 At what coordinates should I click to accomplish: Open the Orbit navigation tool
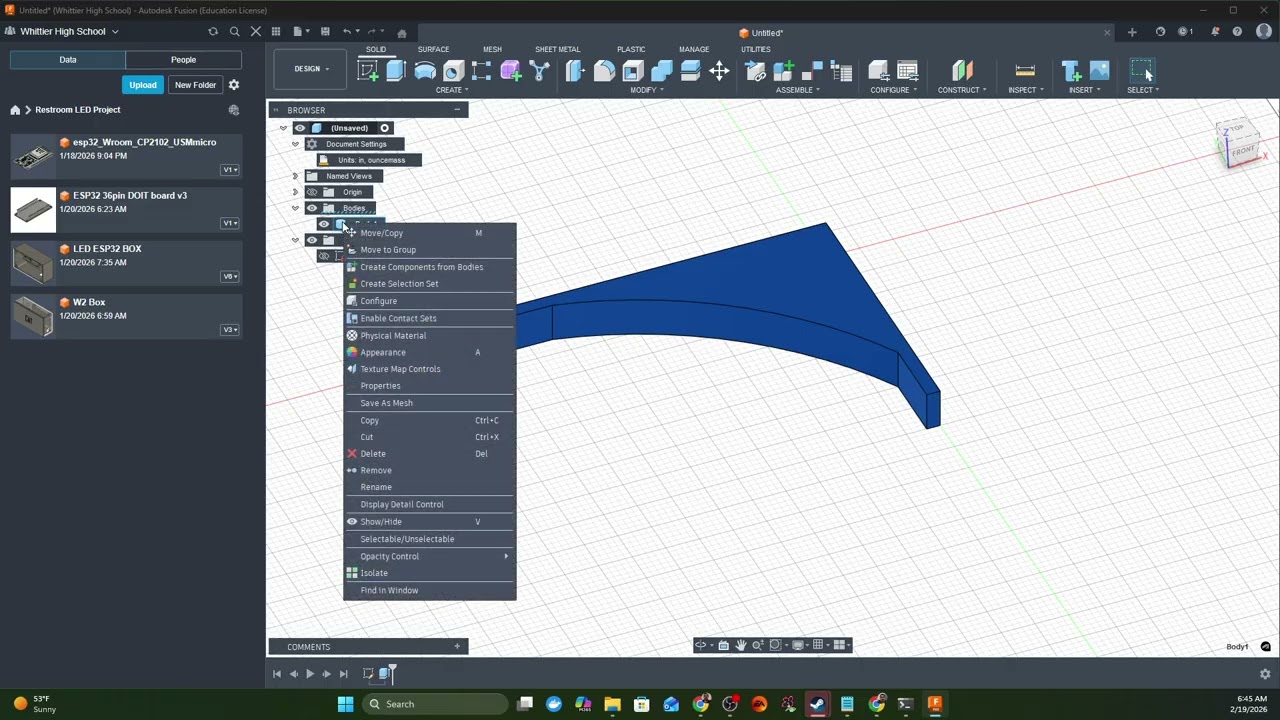[x=700, y=645]
